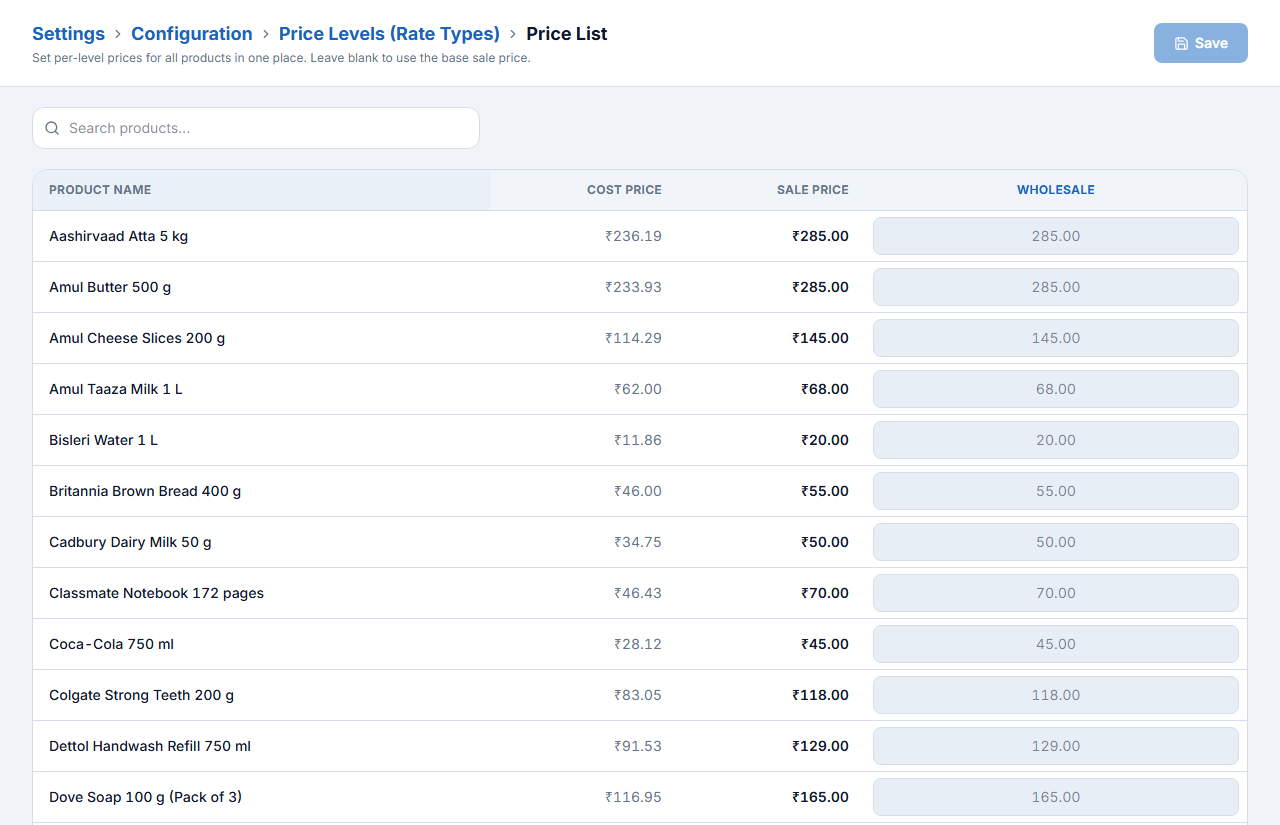This screenshot has width=1280, height=825.
Task: Click cost price ₹236.19
Action: click(x=633, y=236)
